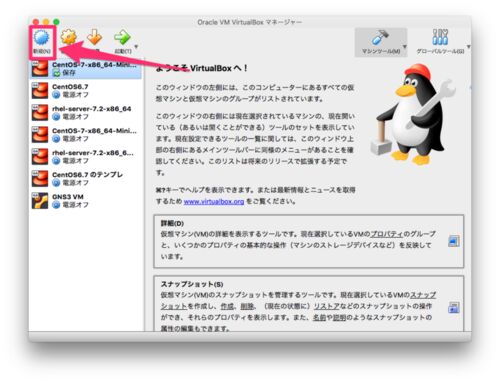Click power-off status icon under rhel-server-7.2-x86_64
Screen dimensions: 500x383
56,117
